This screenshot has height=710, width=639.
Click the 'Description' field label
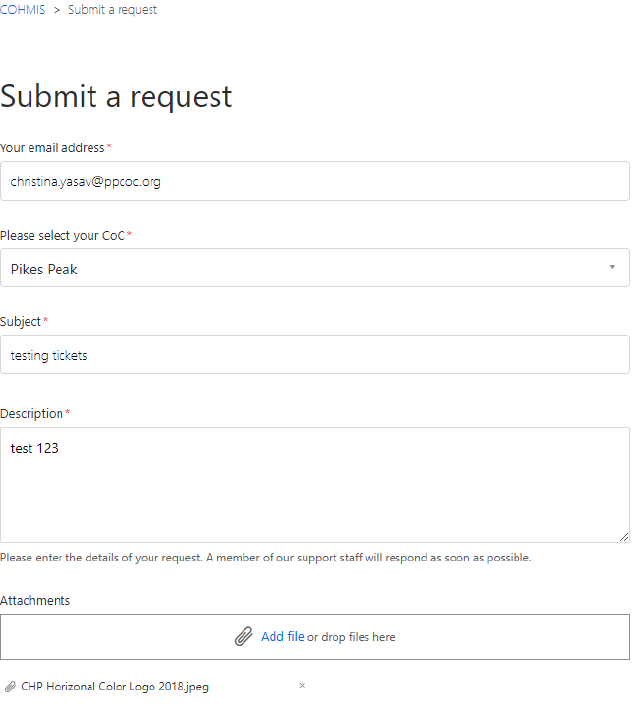click(x=31, y=414)
